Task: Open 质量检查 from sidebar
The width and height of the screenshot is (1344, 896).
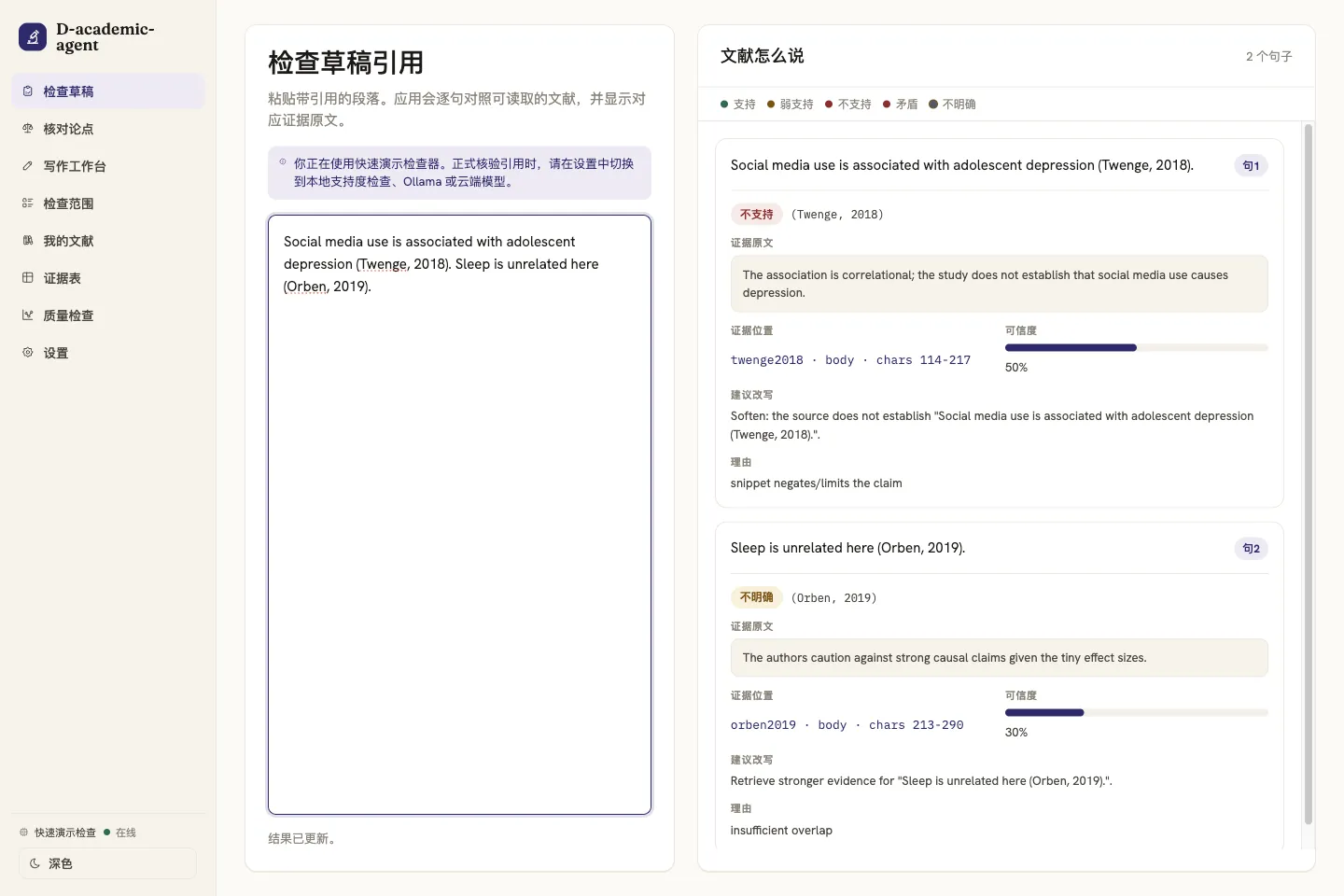Action: pos(108,315)
